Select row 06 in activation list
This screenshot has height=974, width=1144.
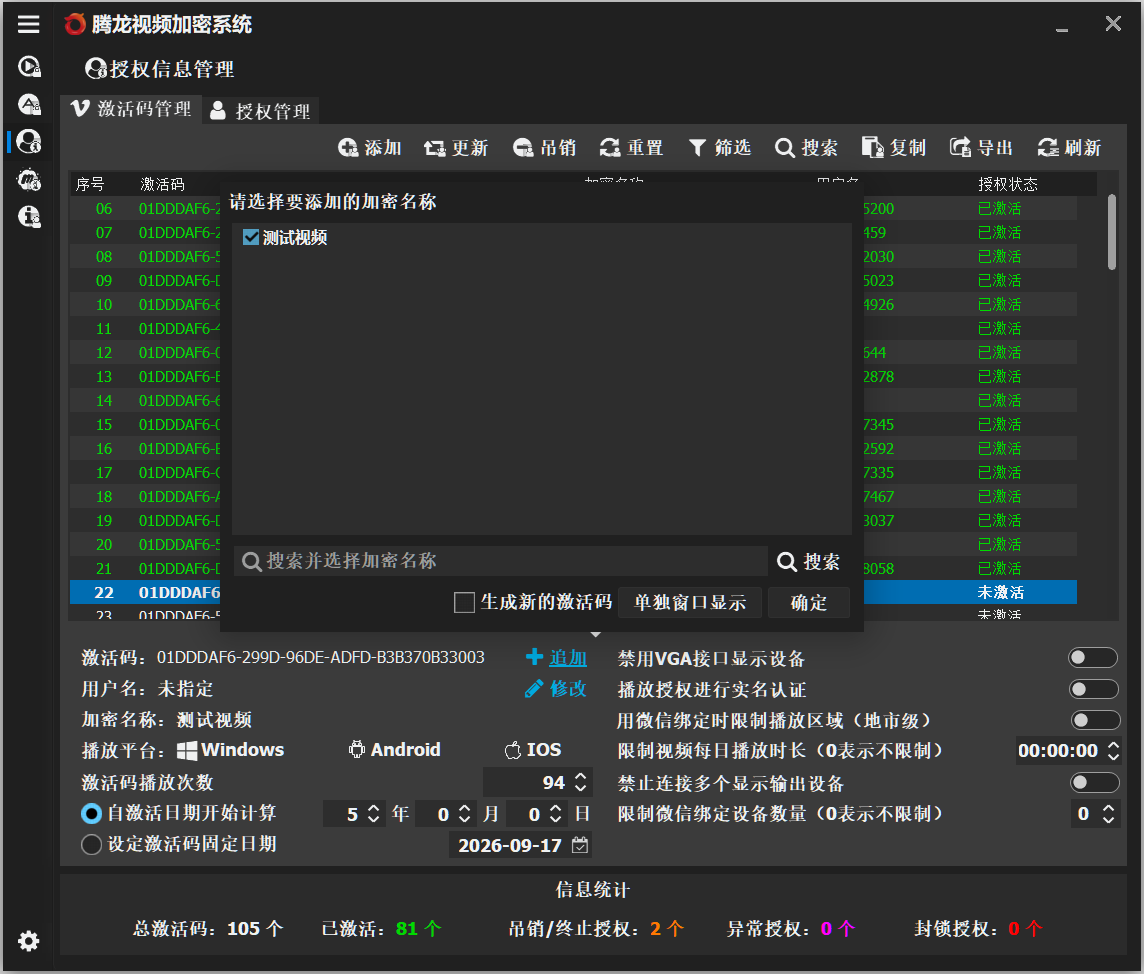[x=573, y=209]
